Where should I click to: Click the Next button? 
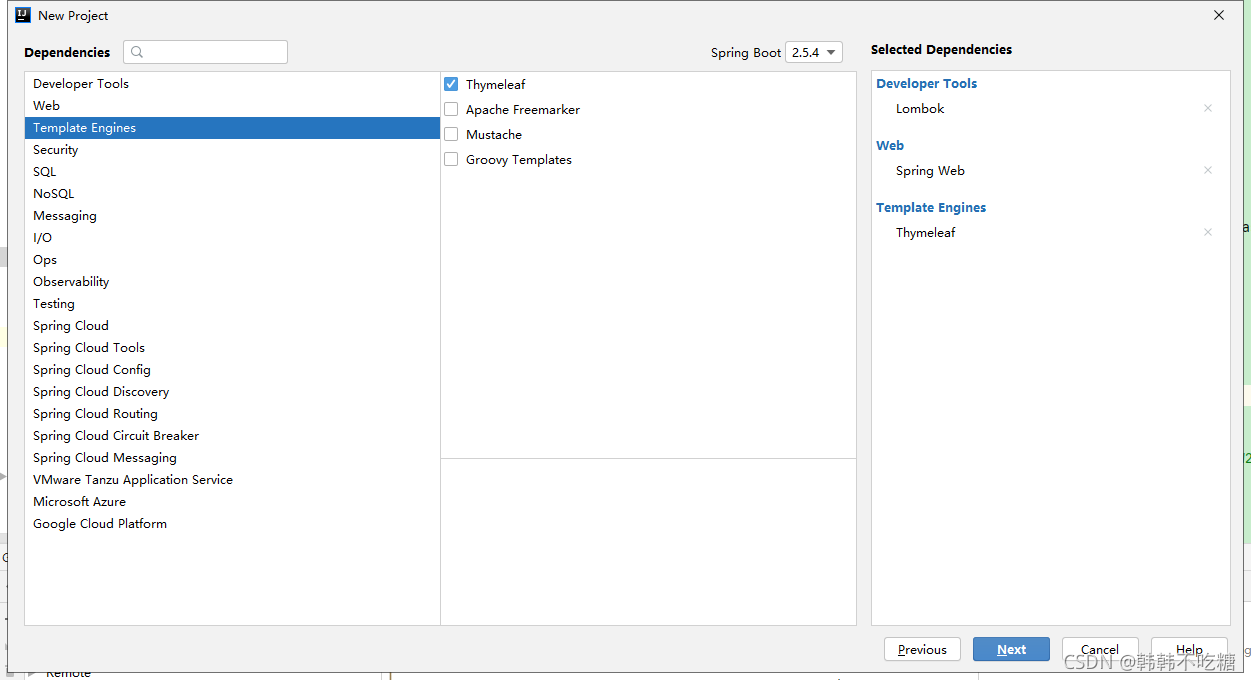(1011, 649)
